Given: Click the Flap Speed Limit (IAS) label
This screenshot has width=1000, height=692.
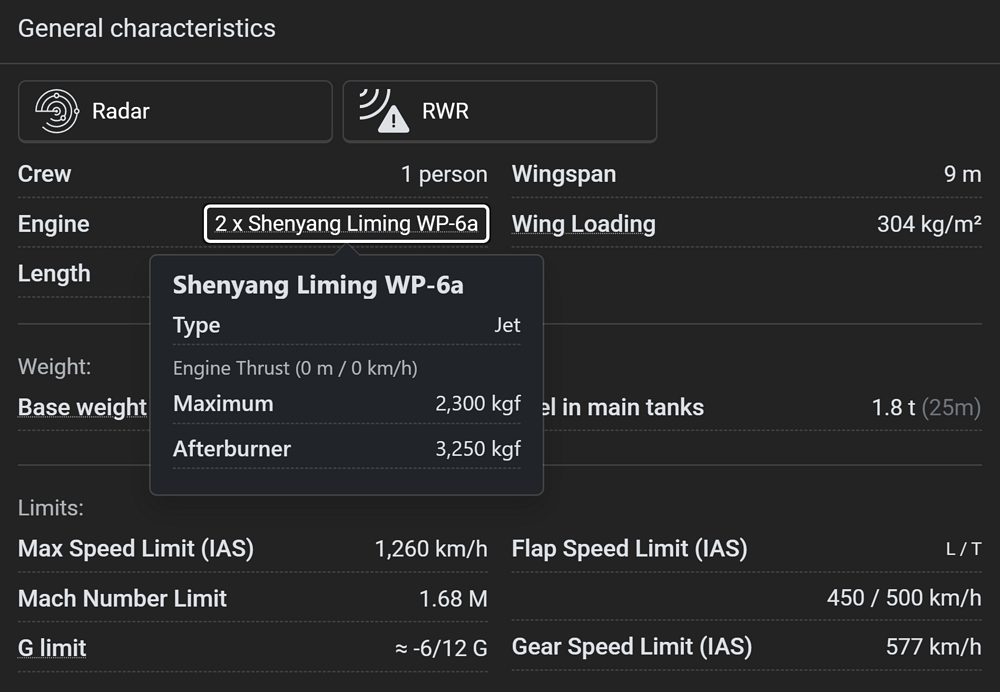Looking at the screenshot, I should pos(629,549).
